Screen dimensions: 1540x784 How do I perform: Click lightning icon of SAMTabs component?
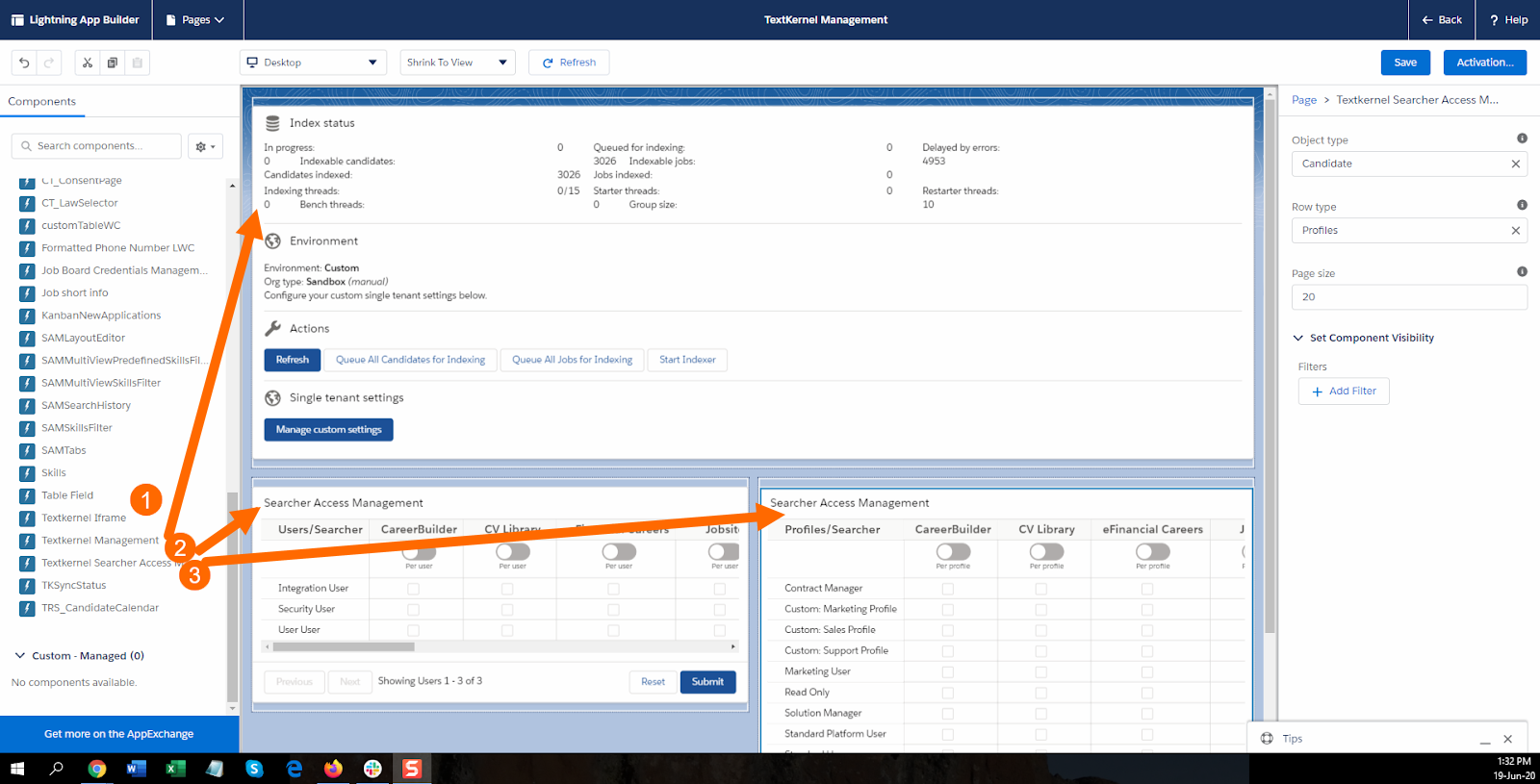27,451
